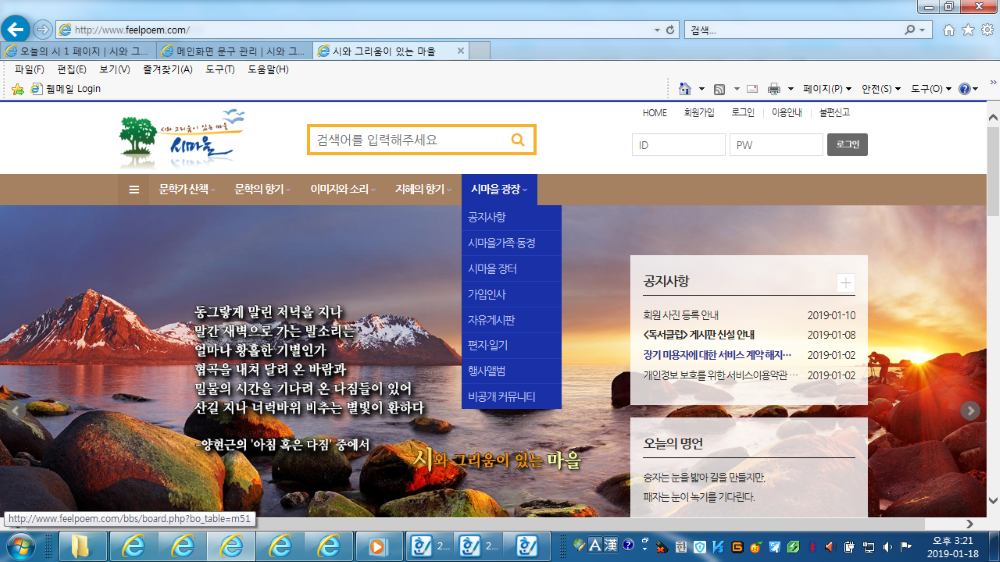Open the 편집(E) menu
The height and width of the screenshot is (562, 1000).
pos(71,69)
